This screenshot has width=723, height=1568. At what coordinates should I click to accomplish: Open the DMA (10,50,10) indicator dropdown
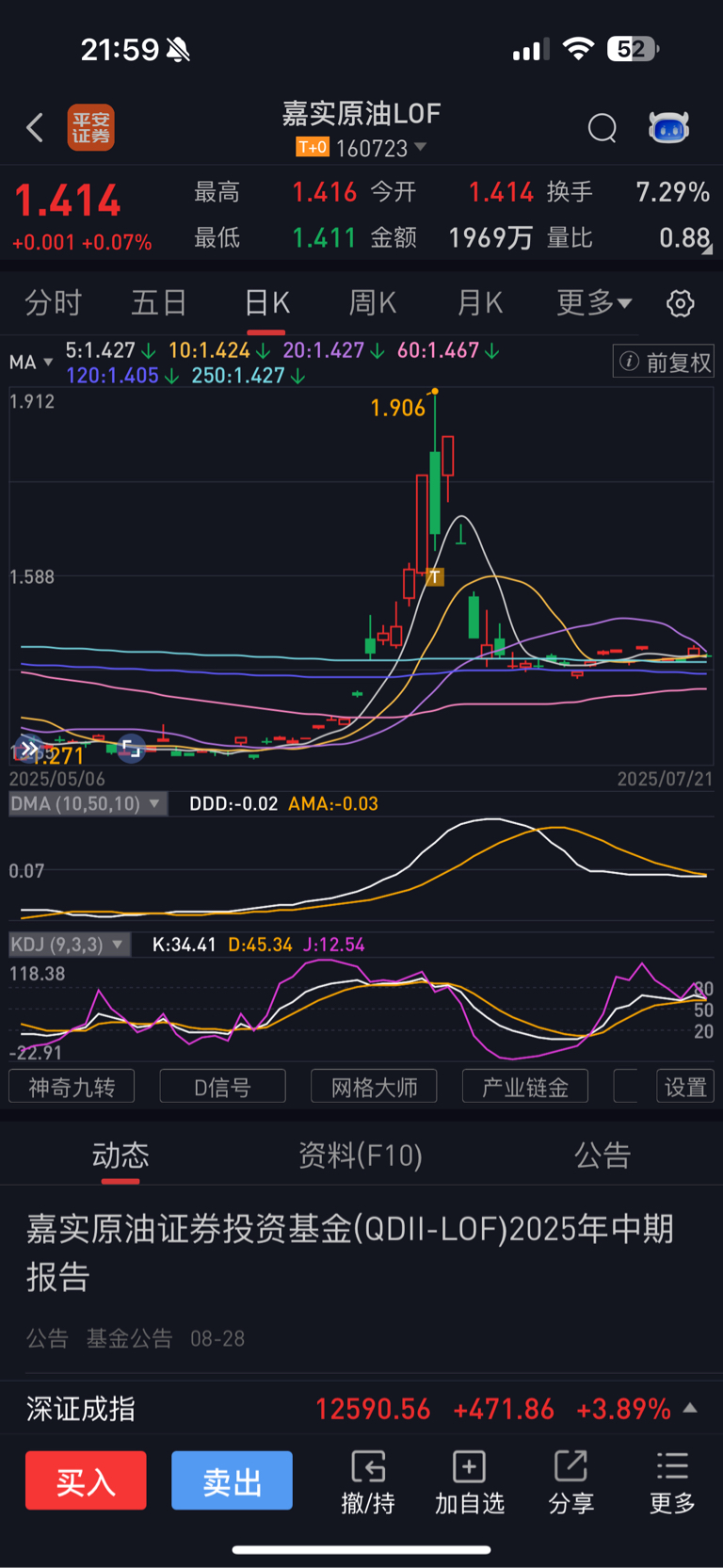tap(88, 803)
